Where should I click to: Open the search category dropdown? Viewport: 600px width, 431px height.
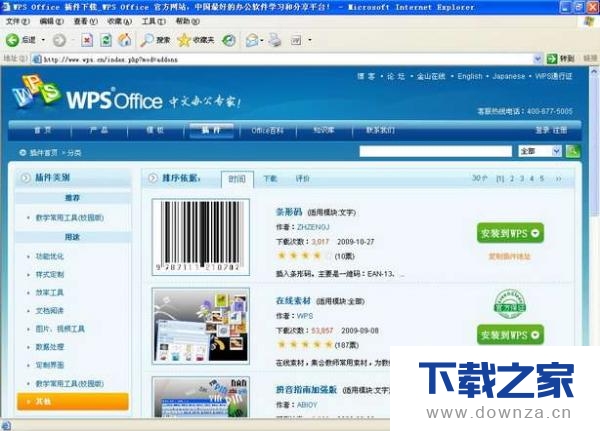click(x=540, y=151)
